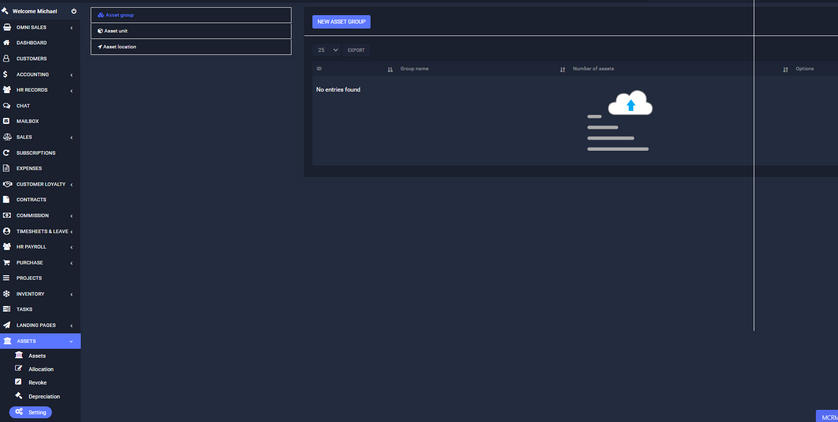Click the Purchase shopping cart icon
838x422 pixels.
coord(7,263)
